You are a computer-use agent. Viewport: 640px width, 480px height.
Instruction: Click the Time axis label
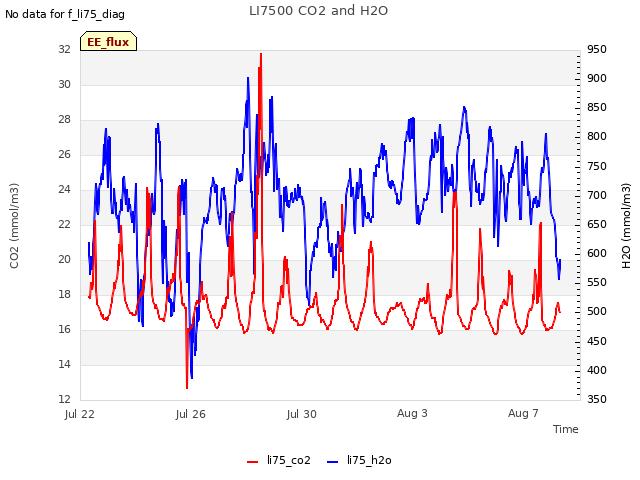click(x=566, y=429)
